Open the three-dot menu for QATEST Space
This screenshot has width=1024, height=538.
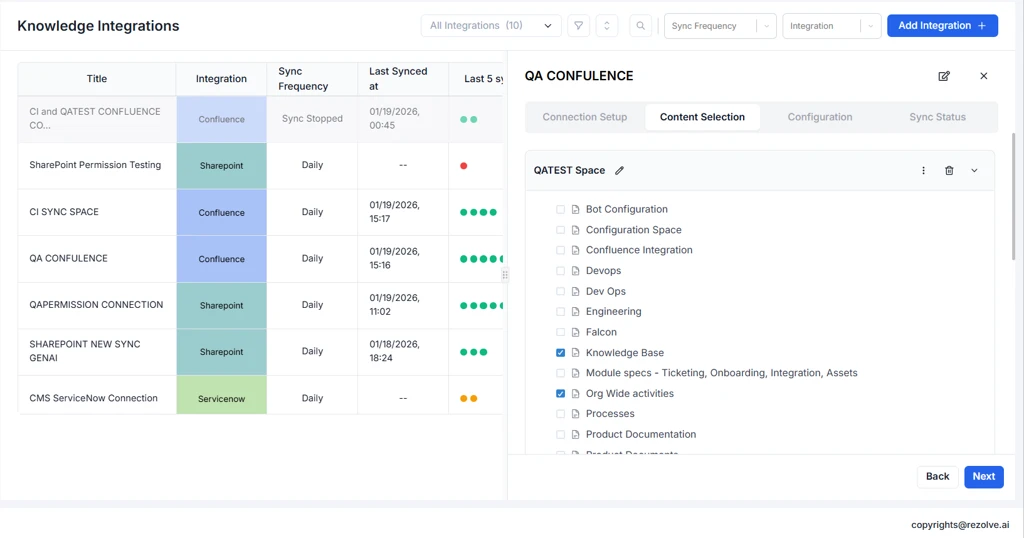(923, 171)
